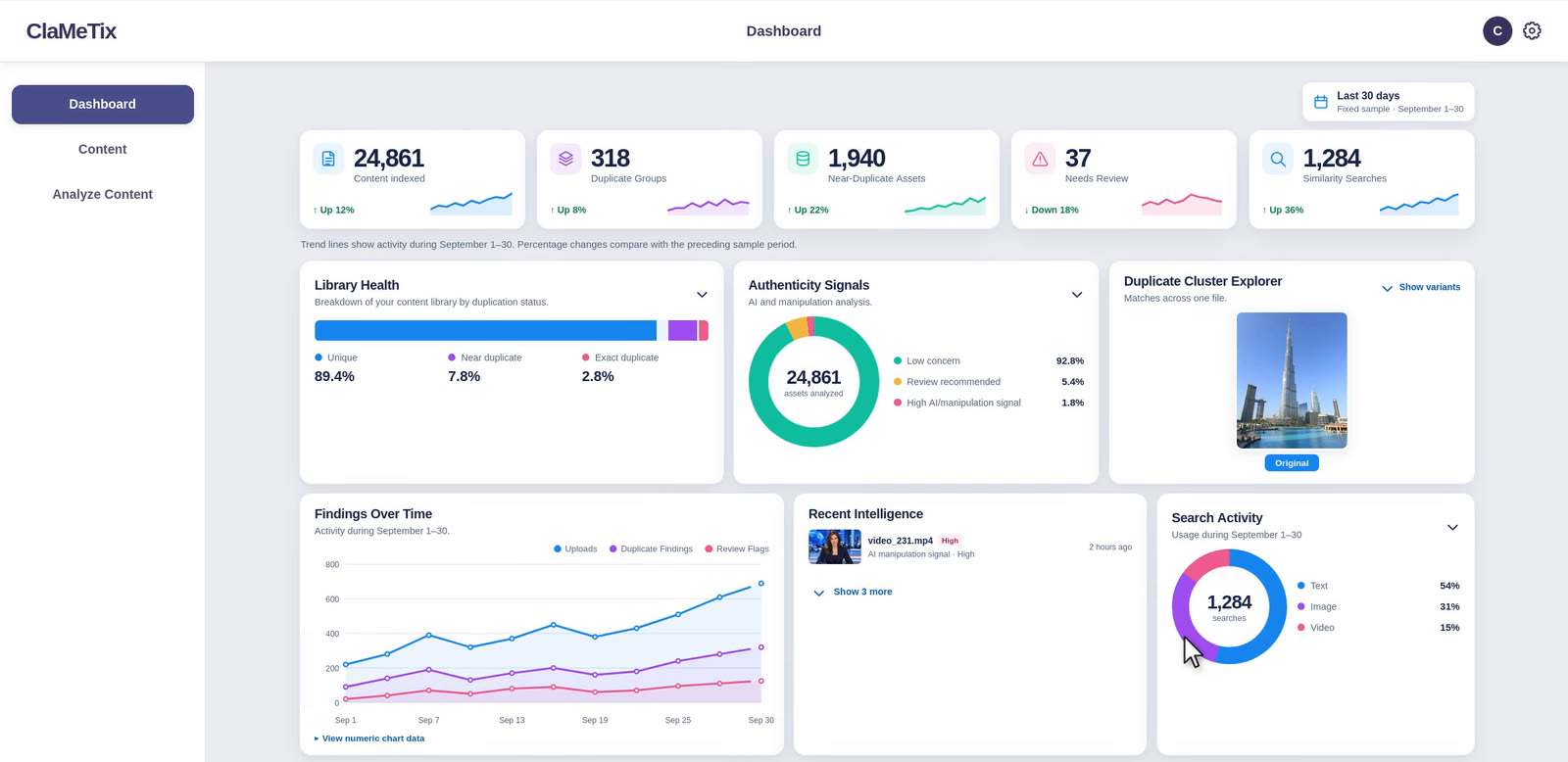Click the Sep 30 Uploads data point
1568x762 pixels.
(761, 584)
